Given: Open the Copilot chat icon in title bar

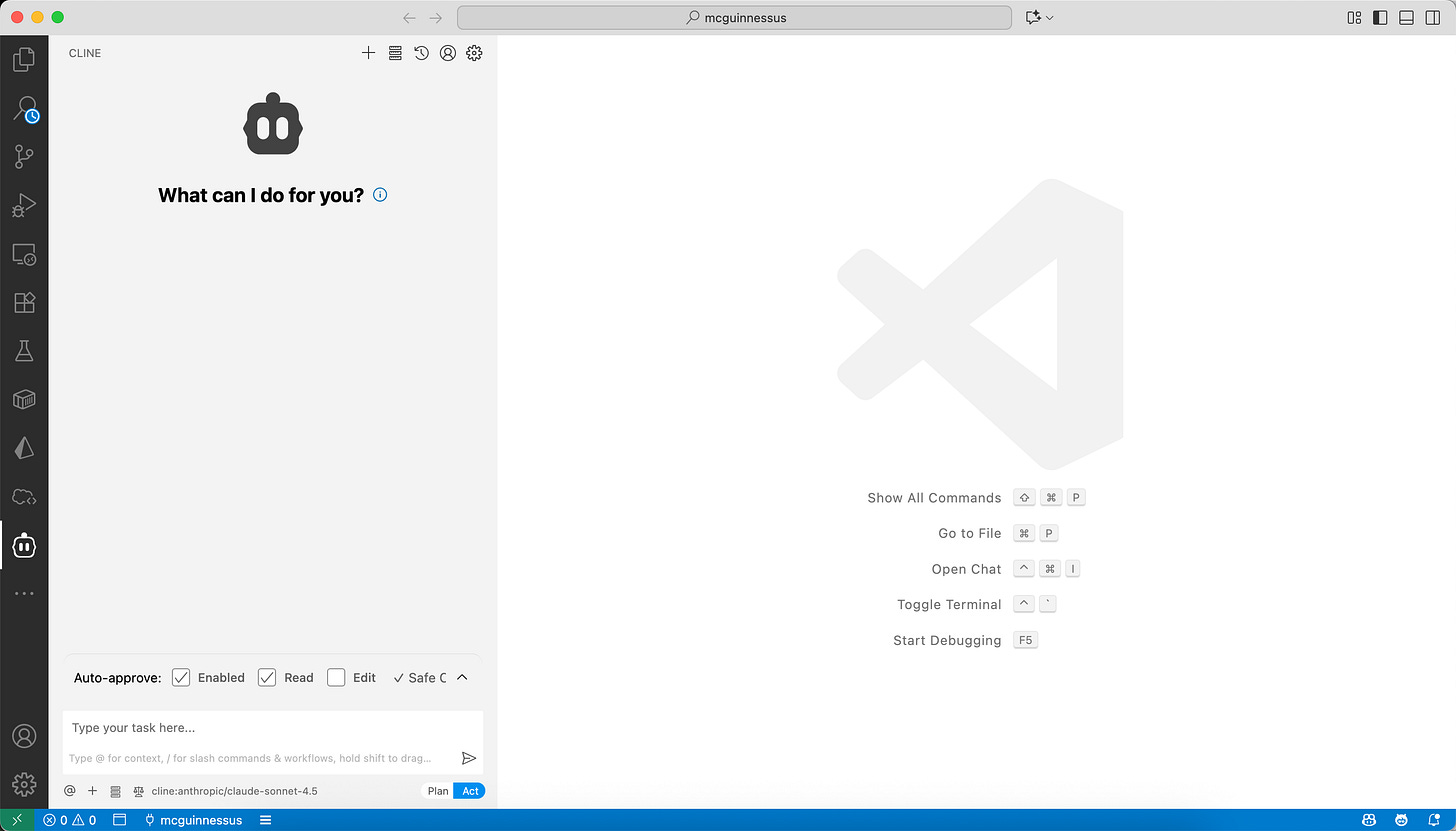Looking at the screenshot, I should click(x=1033, y=17).
